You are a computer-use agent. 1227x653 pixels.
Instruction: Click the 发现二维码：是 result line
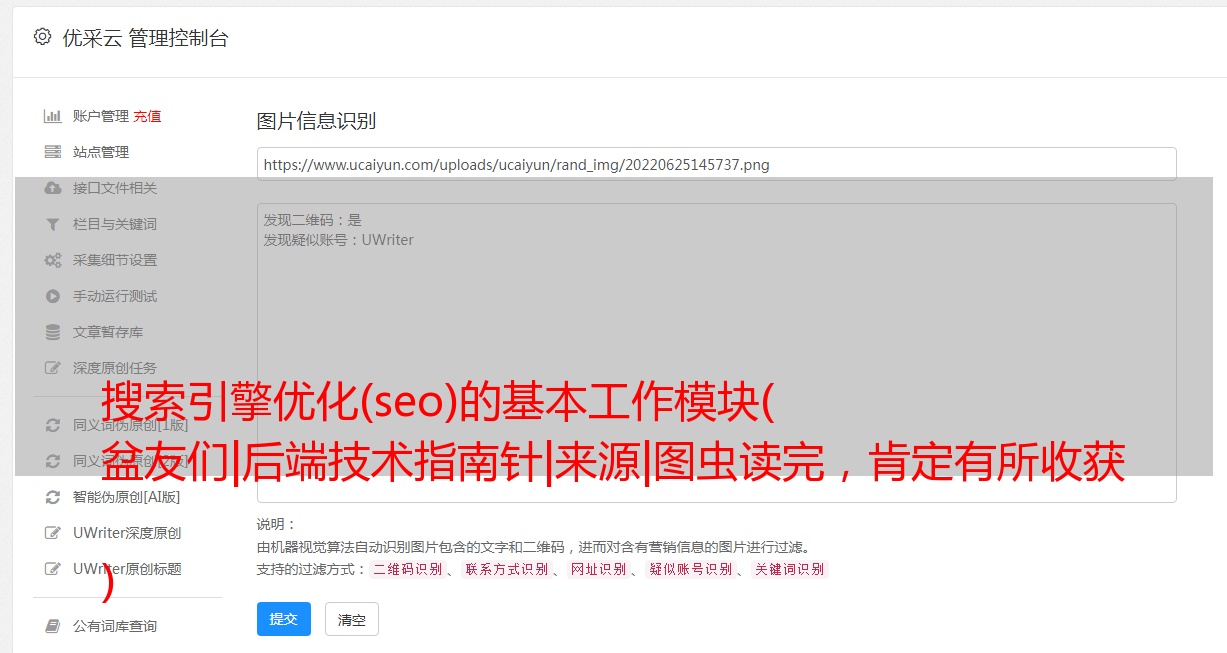313,220
